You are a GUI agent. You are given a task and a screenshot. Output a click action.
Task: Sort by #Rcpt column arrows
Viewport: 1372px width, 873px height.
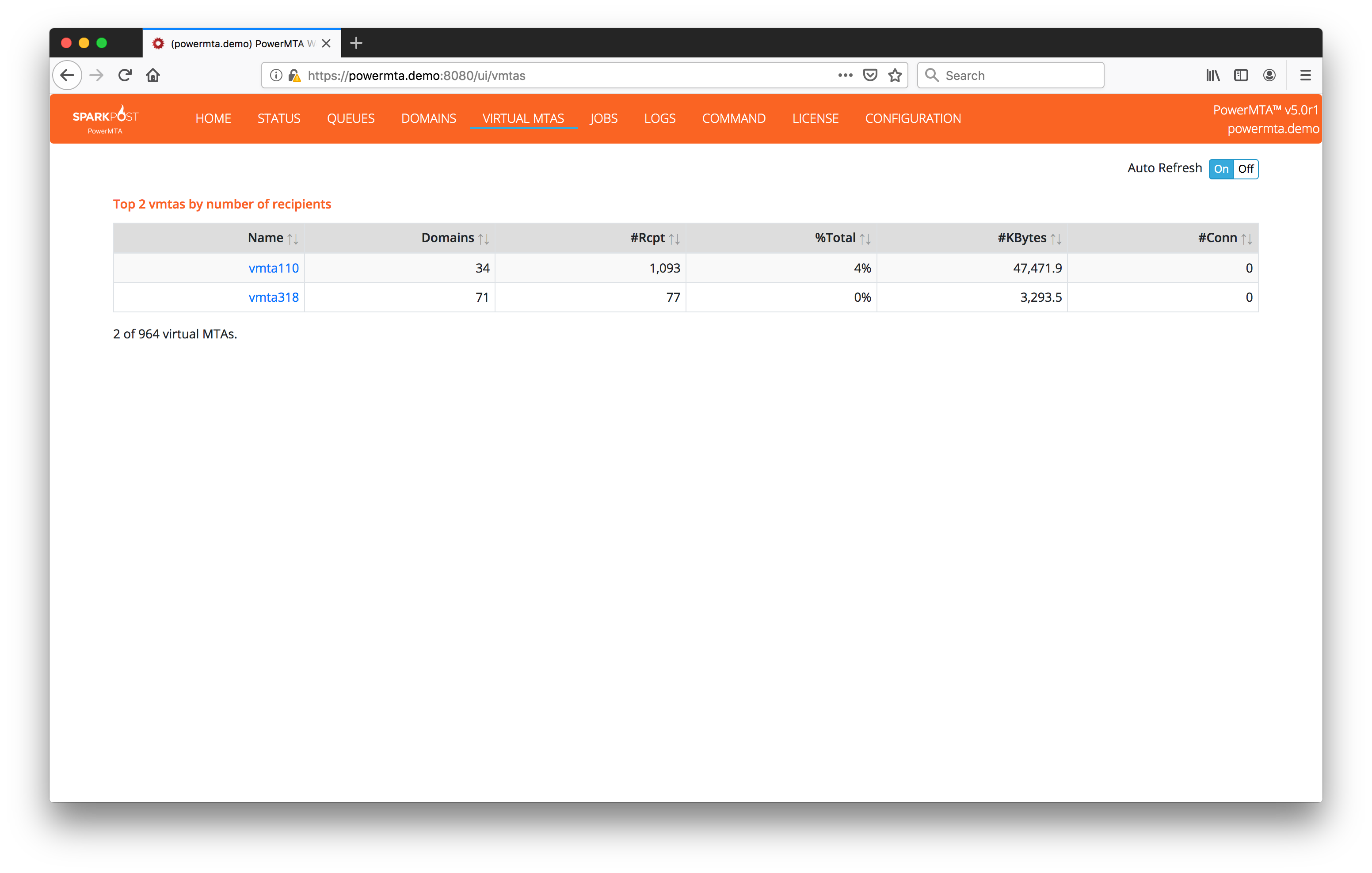(x=674, y=239)
